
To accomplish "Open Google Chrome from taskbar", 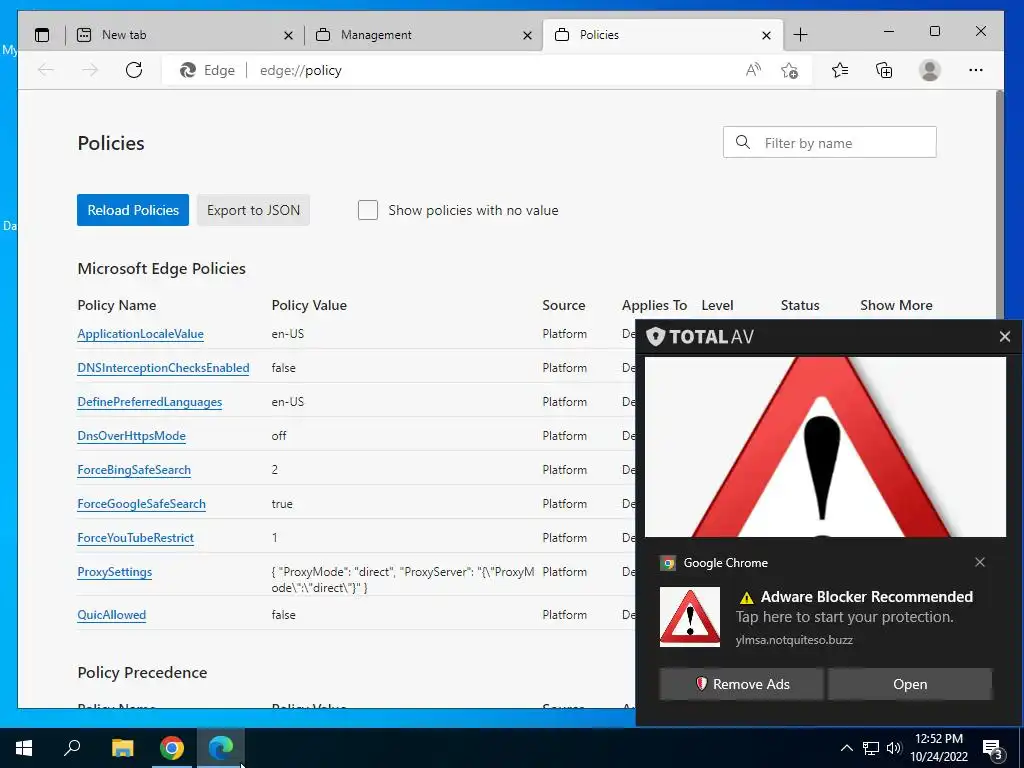I will (172, 748).
